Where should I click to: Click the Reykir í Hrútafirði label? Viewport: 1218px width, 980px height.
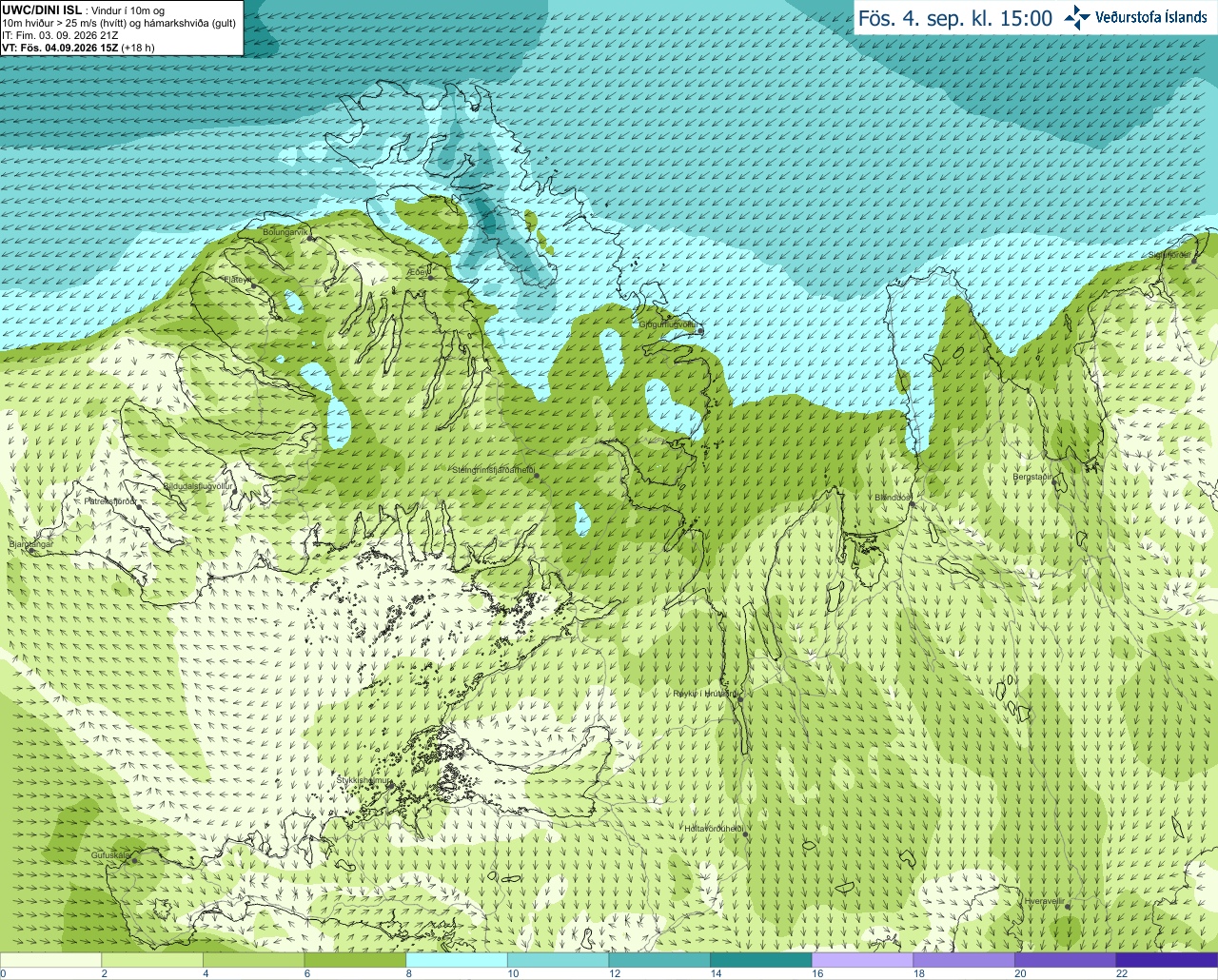(704, 694)
